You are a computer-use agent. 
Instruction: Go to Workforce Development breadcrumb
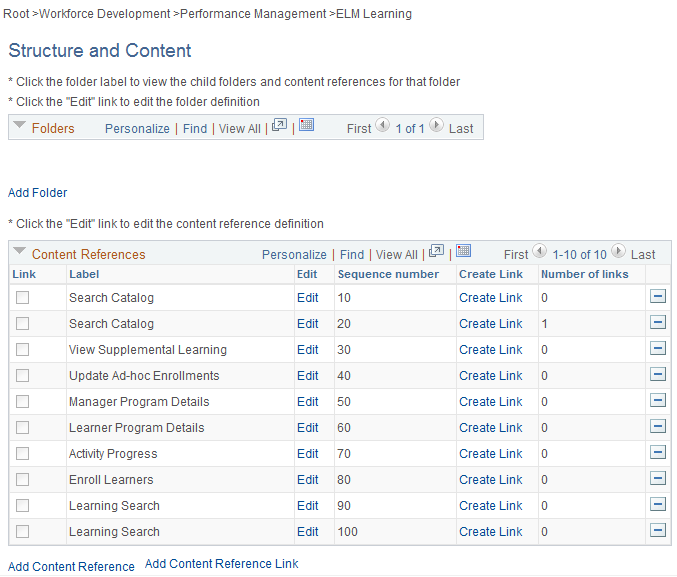point(105,14)
